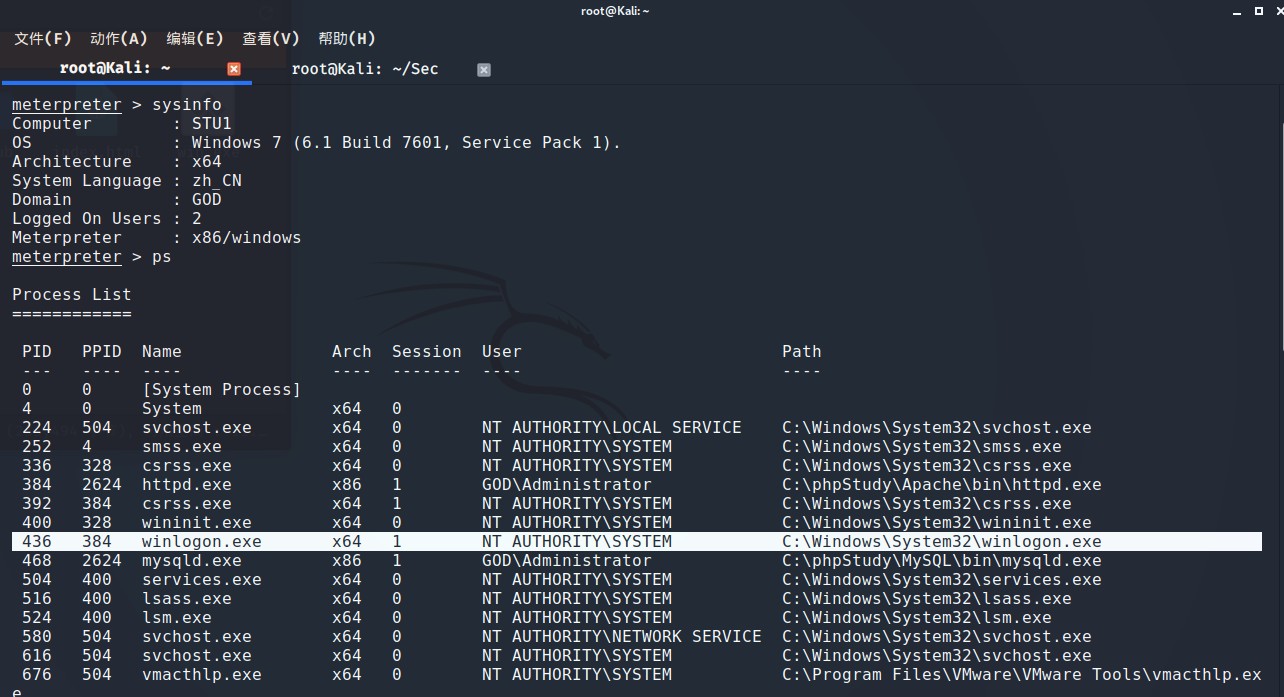Image resolution: width=1284 pixels, height=697 pixels.
Task: Click the ps command text
Action: [162, 257]
